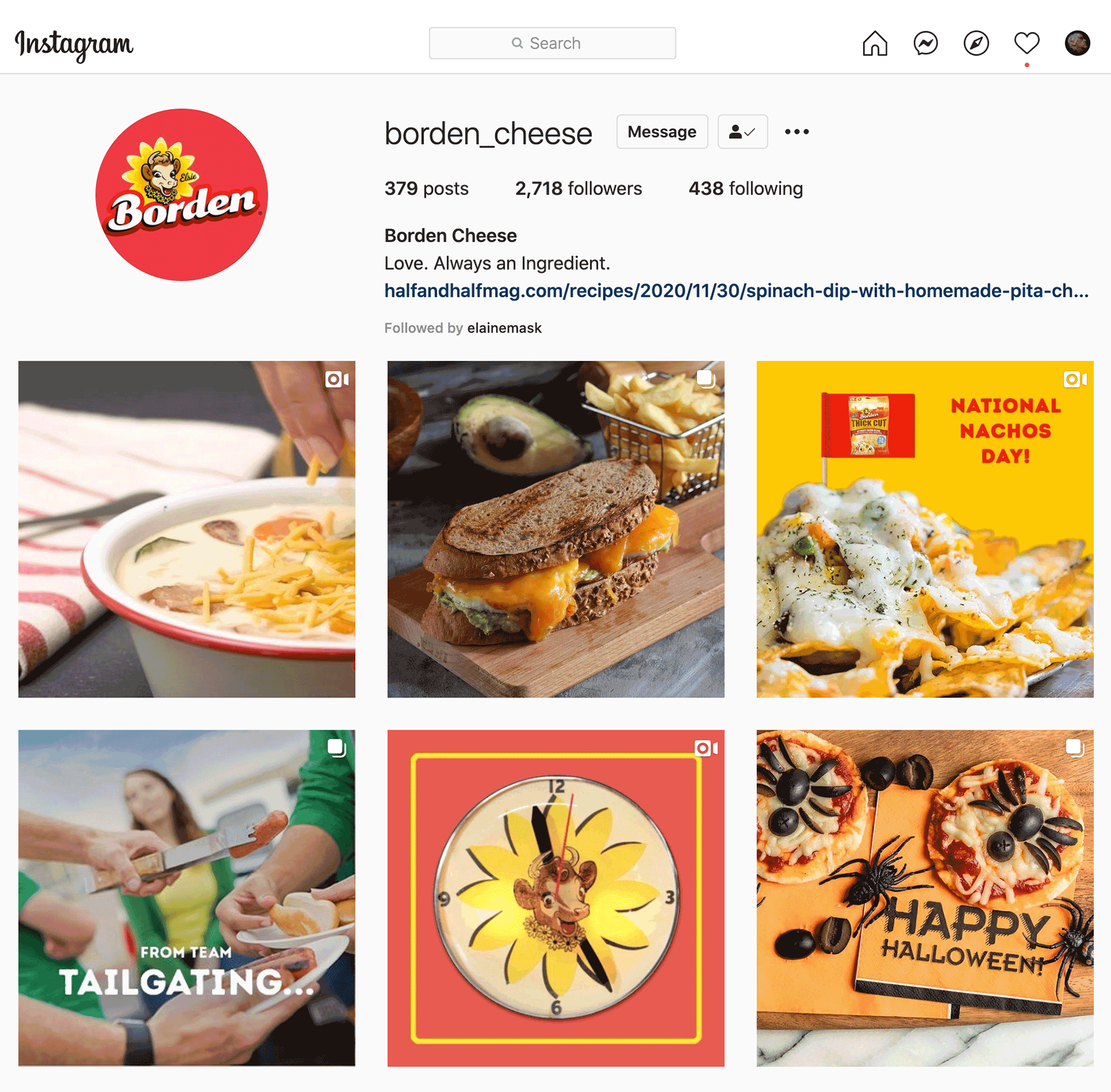
Task: Open the Happy Halloween spider pizza post
Action: tap(925, 898)
